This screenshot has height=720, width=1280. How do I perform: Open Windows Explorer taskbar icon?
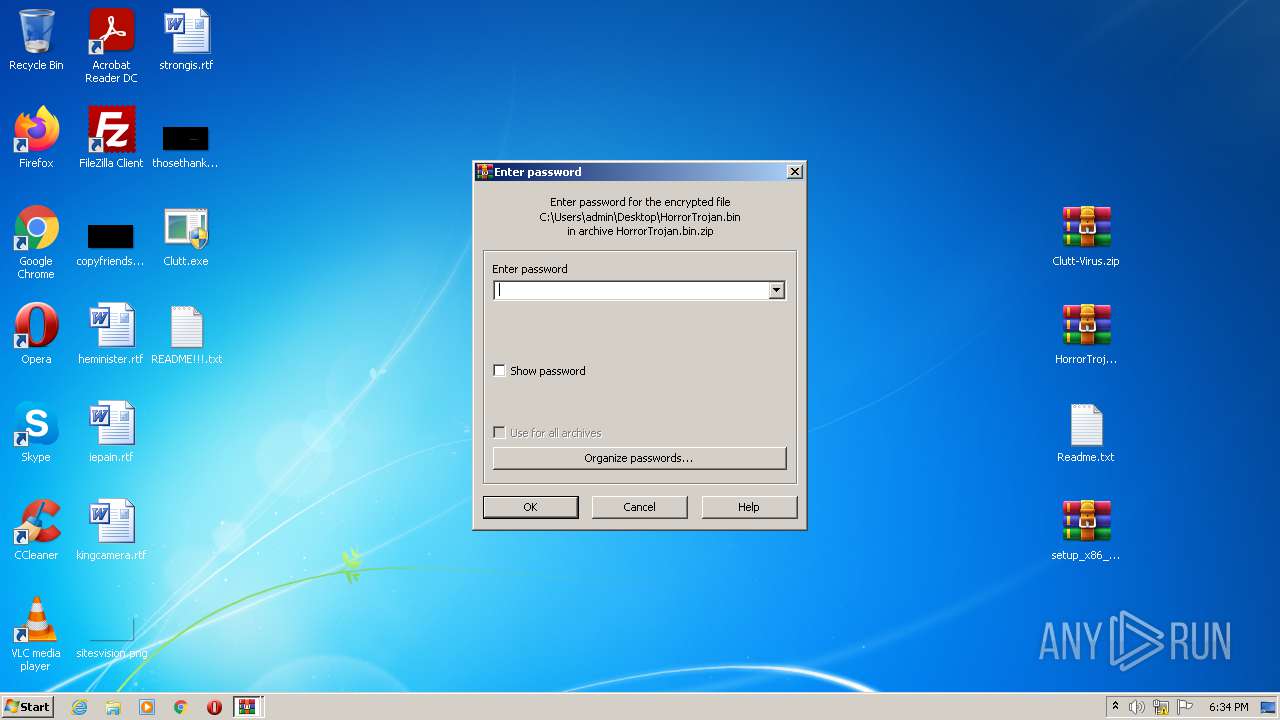113,707
